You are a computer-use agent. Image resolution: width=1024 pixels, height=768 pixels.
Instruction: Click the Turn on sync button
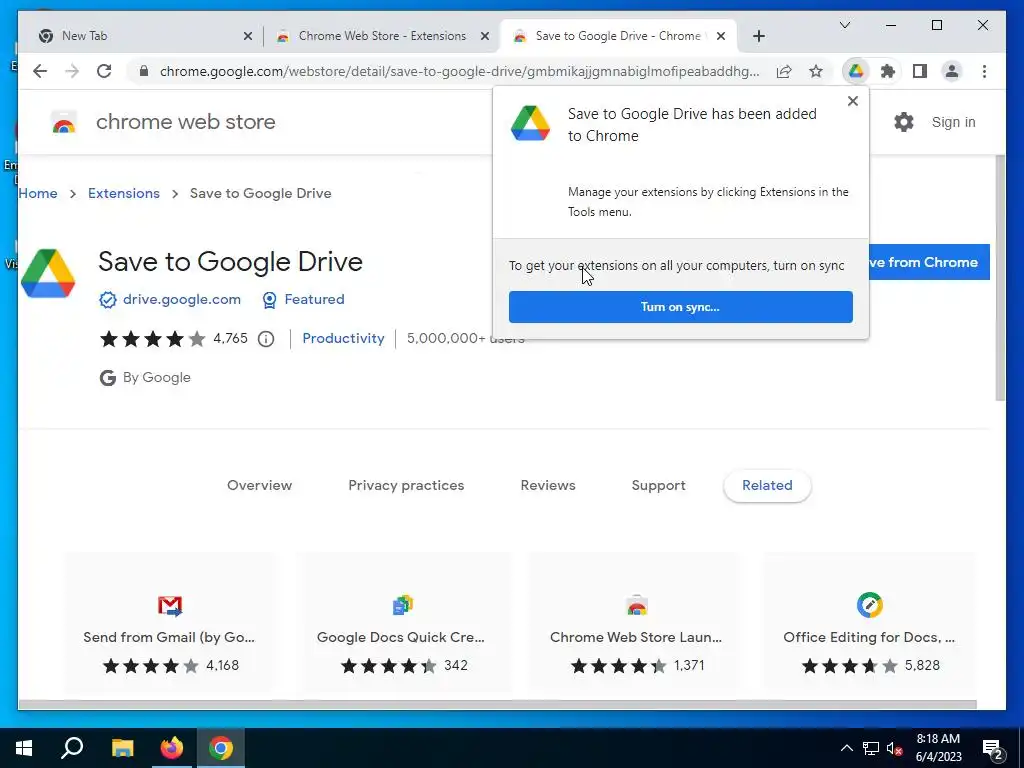coord(680,307)
